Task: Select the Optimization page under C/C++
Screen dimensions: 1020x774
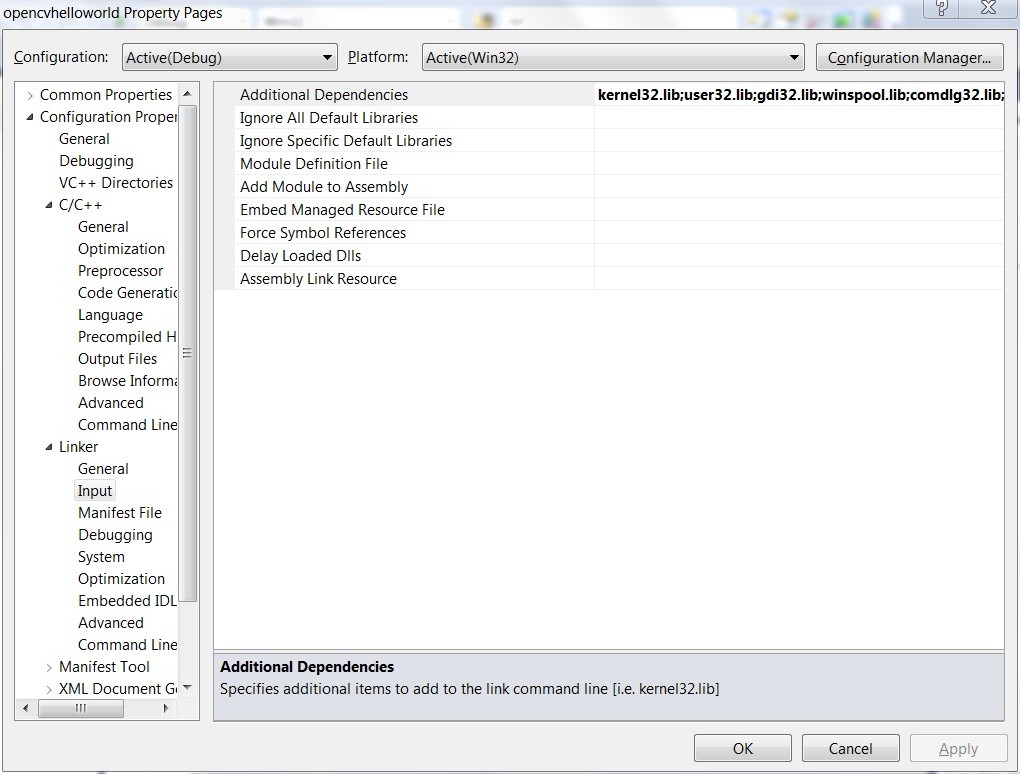Action: [x=122, y=248]
